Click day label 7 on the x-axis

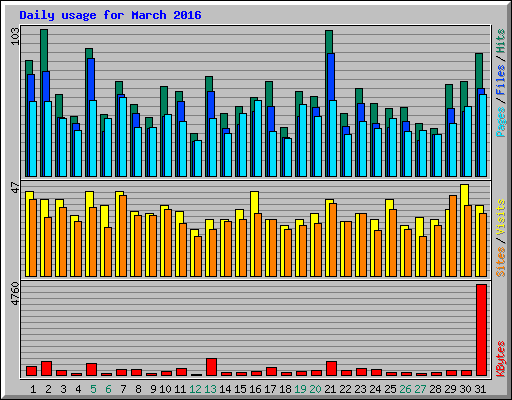(123, 389)
